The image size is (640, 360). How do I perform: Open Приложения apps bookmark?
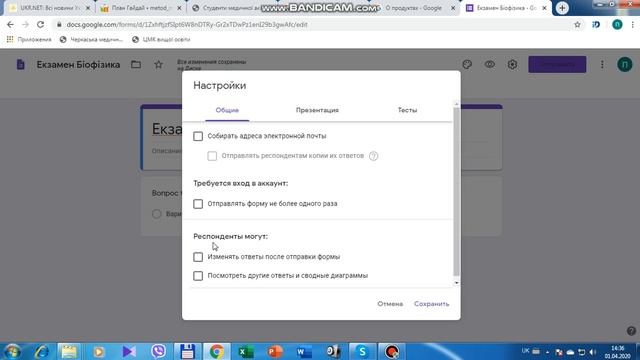tap(29, 40)
